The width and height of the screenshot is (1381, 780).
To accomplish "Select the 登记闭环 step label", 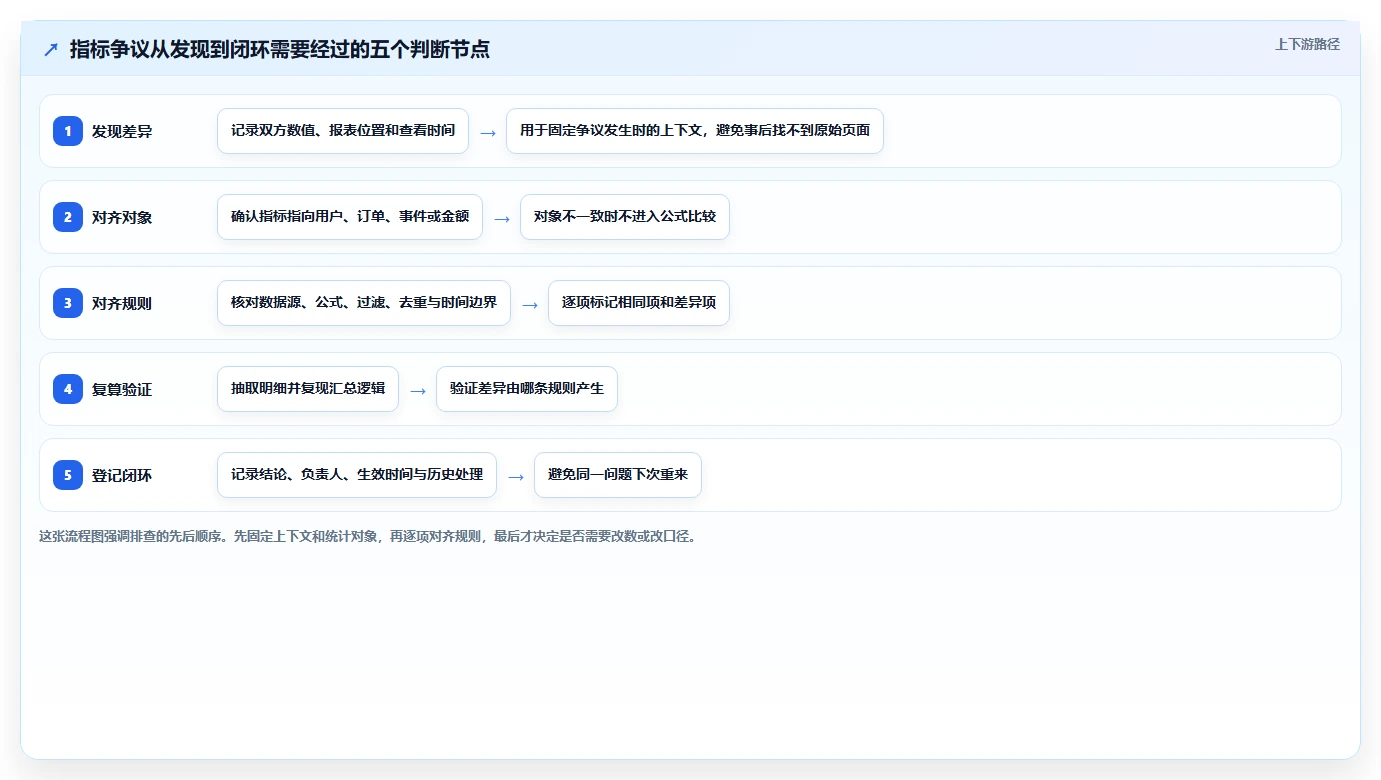I will (122, 475).
